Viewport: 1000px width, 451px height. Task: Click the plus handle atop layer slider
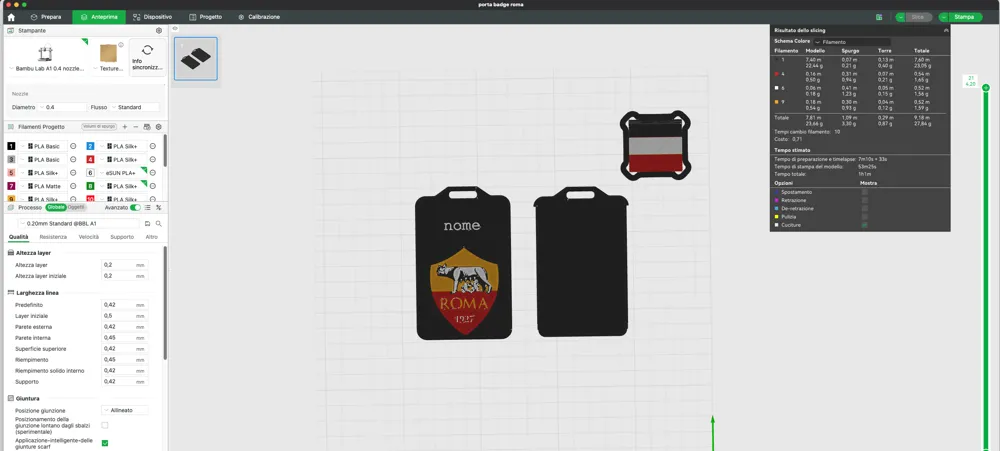(986, 87)
